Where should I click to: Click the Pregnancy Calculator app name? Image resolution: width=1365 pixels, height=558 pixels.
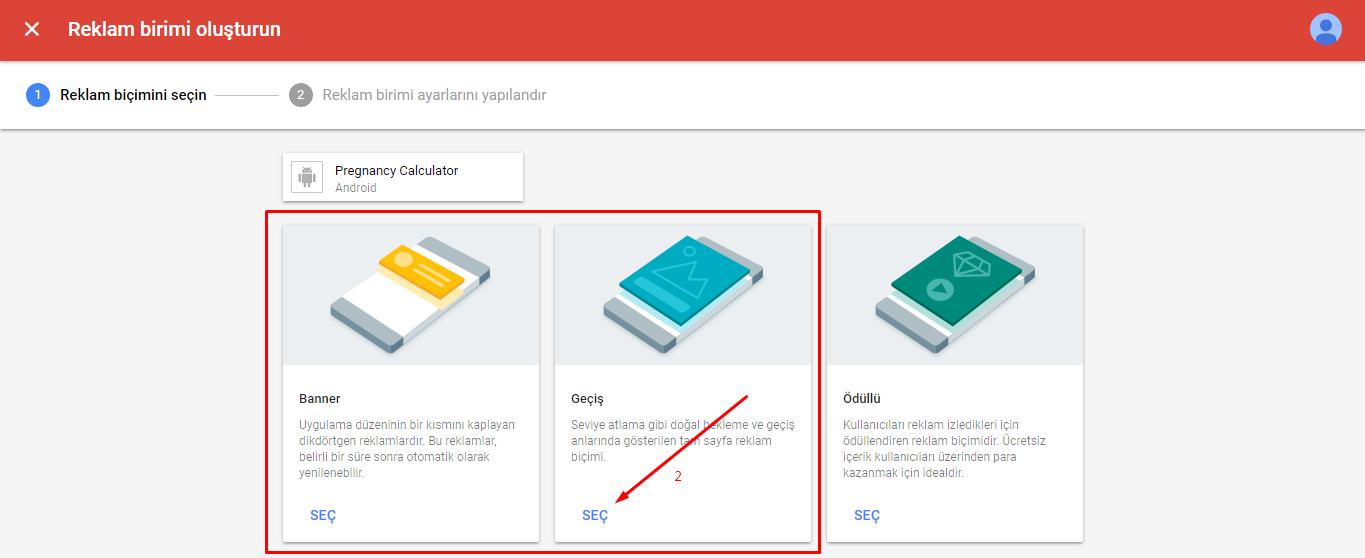[396, 170]
